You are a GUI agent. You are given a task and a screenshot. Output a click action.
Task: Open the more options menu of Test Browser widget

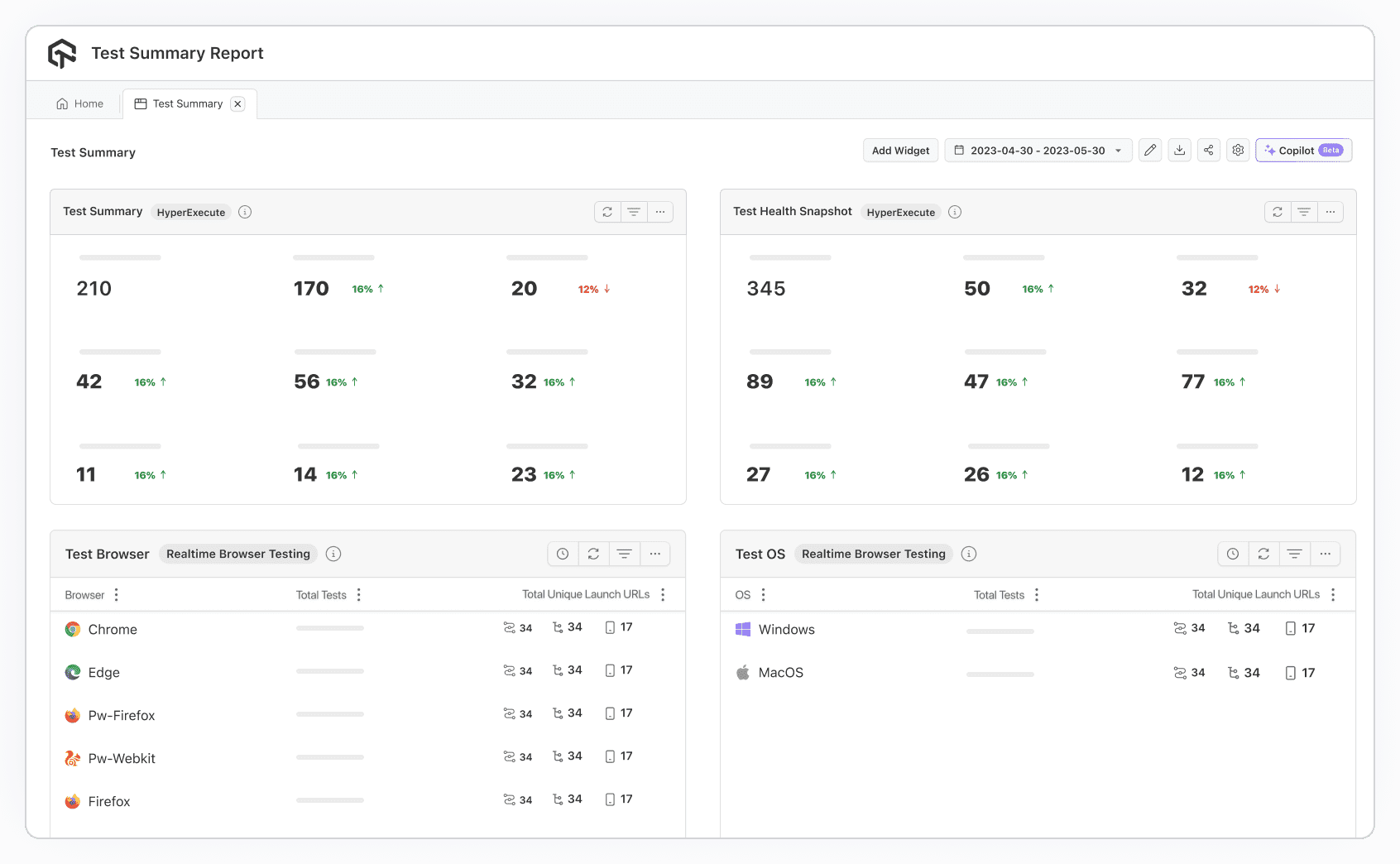tap(655, 554)
